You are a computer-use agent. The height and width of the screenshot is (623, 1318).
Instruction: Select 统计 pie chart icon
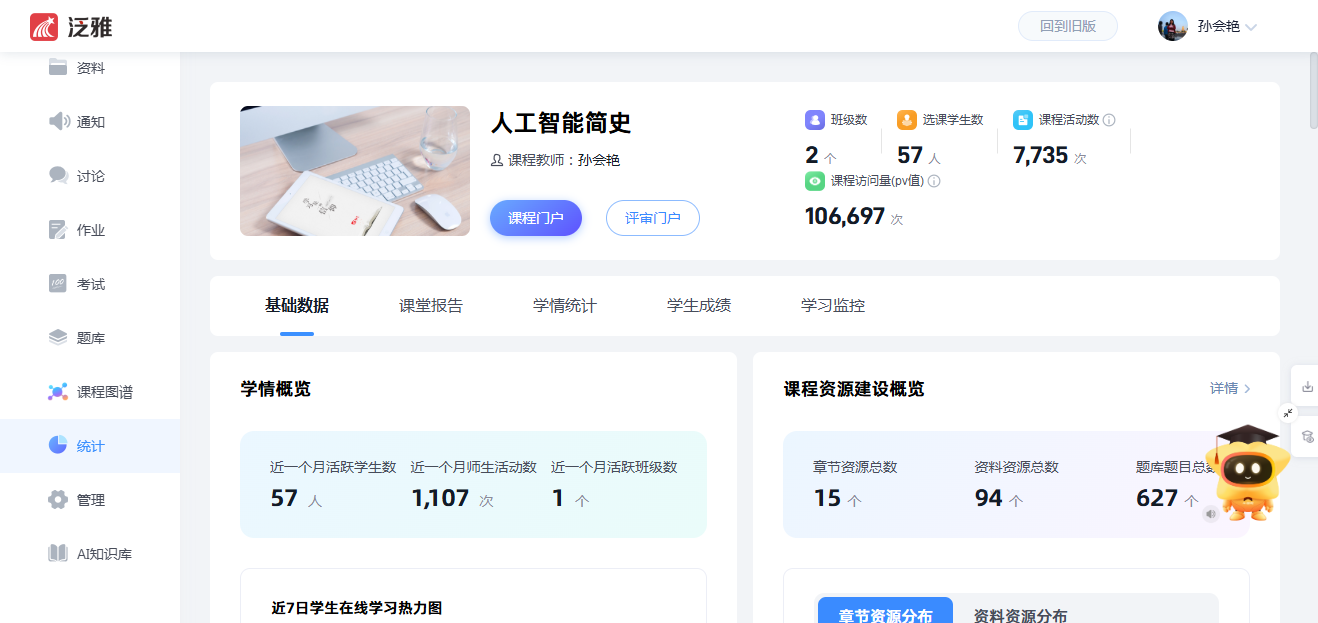[58, 446]
